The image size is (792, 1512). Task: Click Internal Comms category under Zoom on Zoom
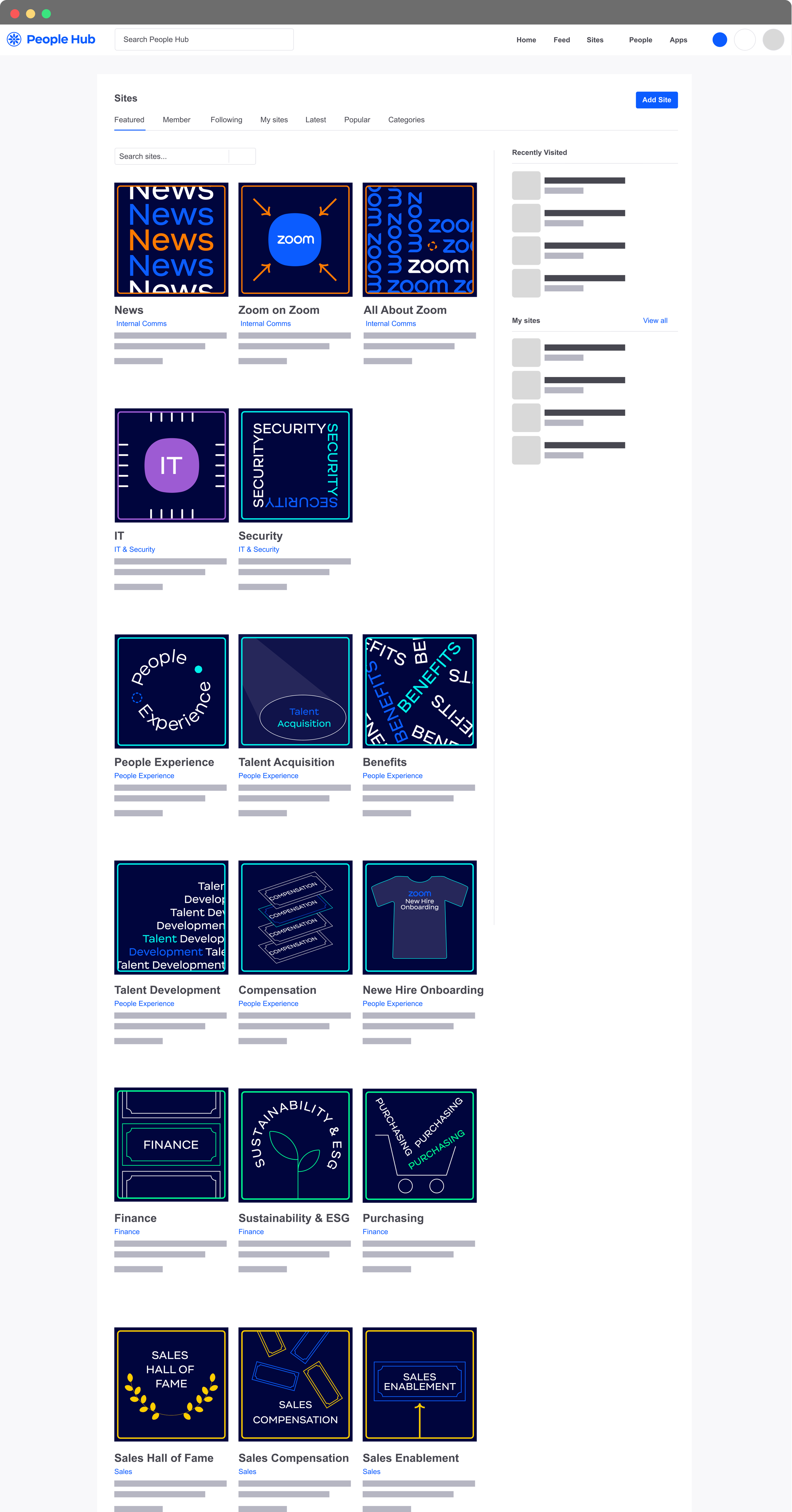(265, 323)
